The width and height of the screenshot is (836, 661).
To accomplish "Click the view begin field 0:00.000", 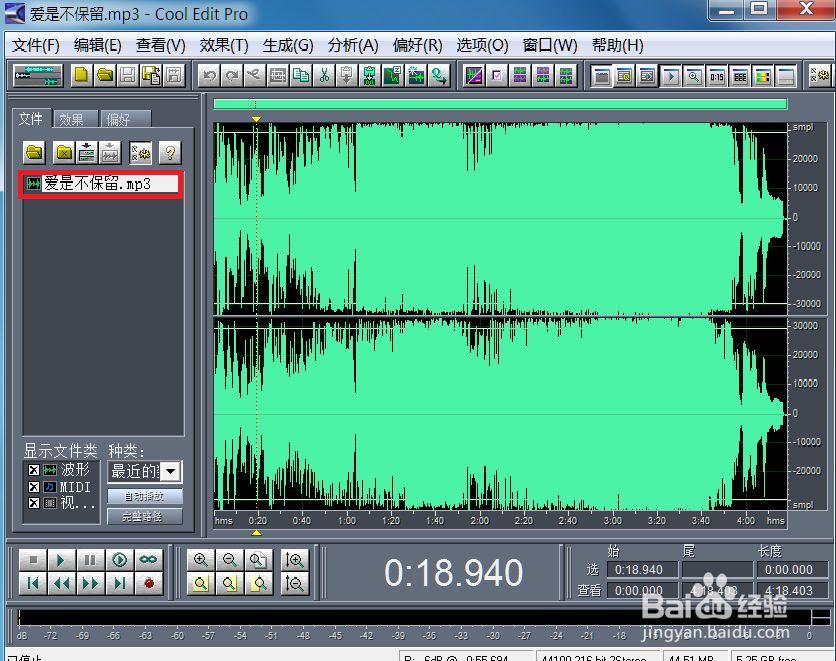I will pyautogui.click(x=642, y=591).
